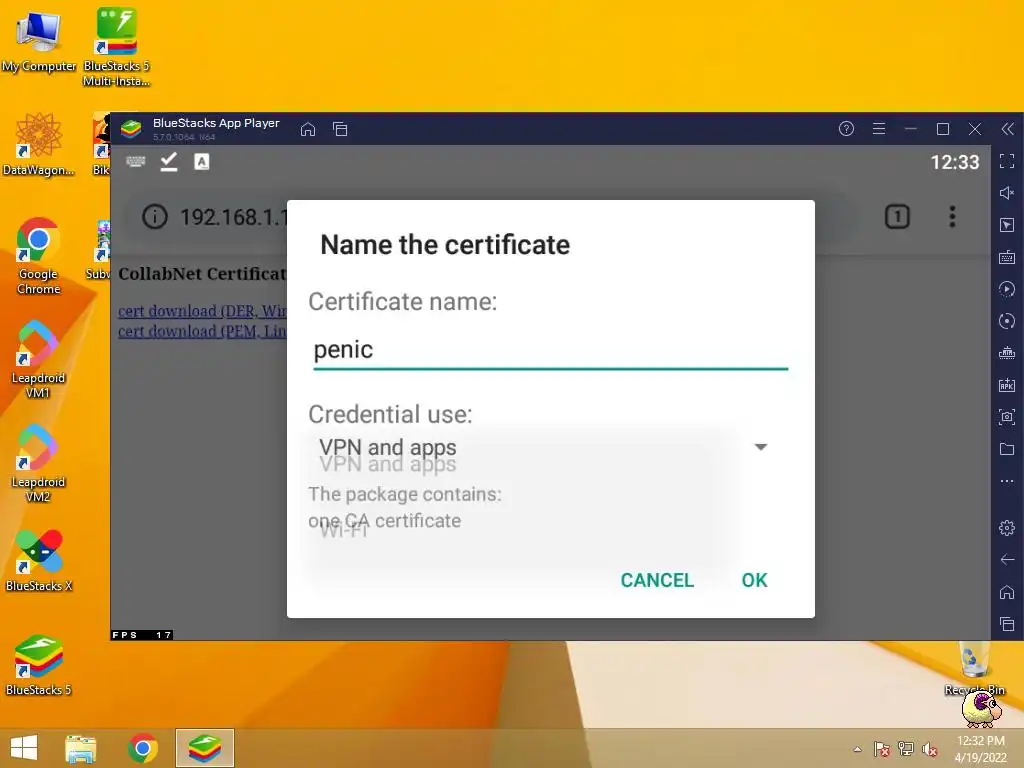
Task: Click the browser address bar 192.168.1
Action: point(233,217)
